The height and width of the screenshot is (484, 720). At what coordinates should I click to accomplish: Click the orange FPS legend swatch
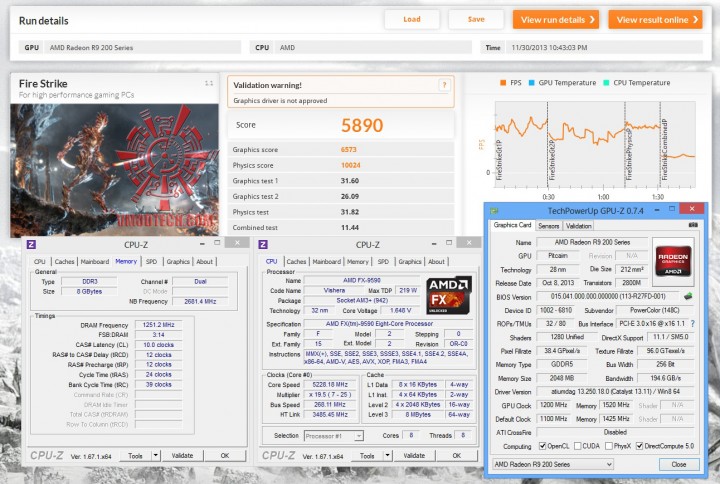tap(503, 83)
